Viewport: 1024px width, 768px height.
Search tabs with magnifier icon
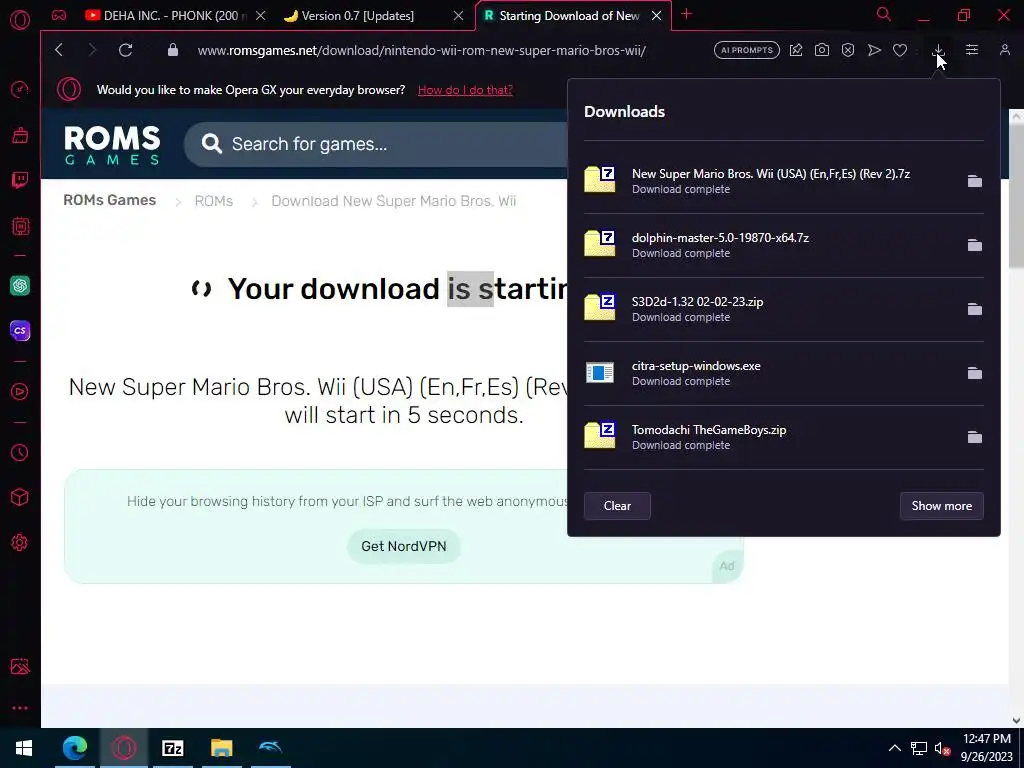884,14
